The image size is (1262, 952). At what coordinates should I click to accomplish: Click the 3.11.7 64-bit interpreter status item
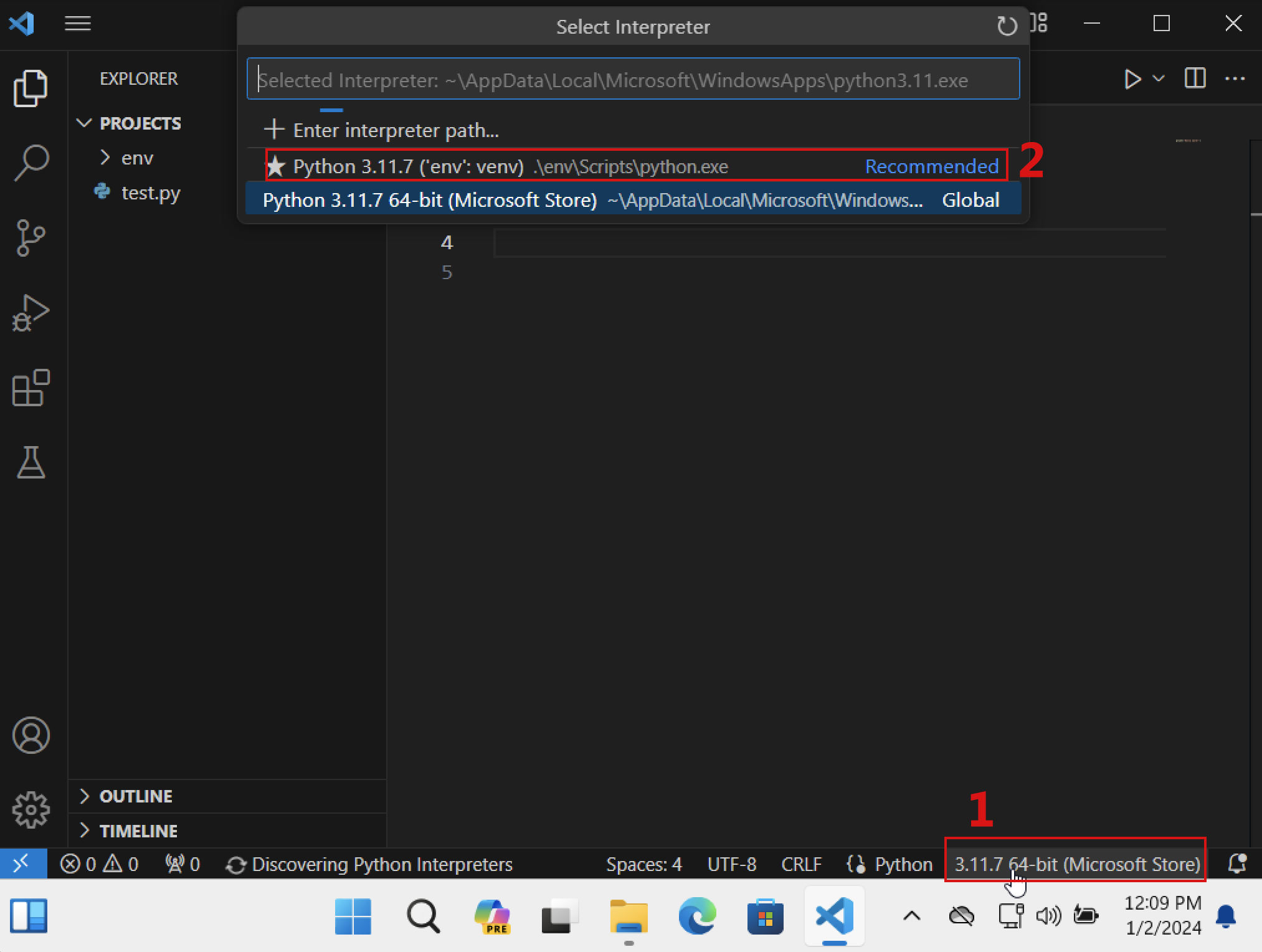[x=1077, y=864]
